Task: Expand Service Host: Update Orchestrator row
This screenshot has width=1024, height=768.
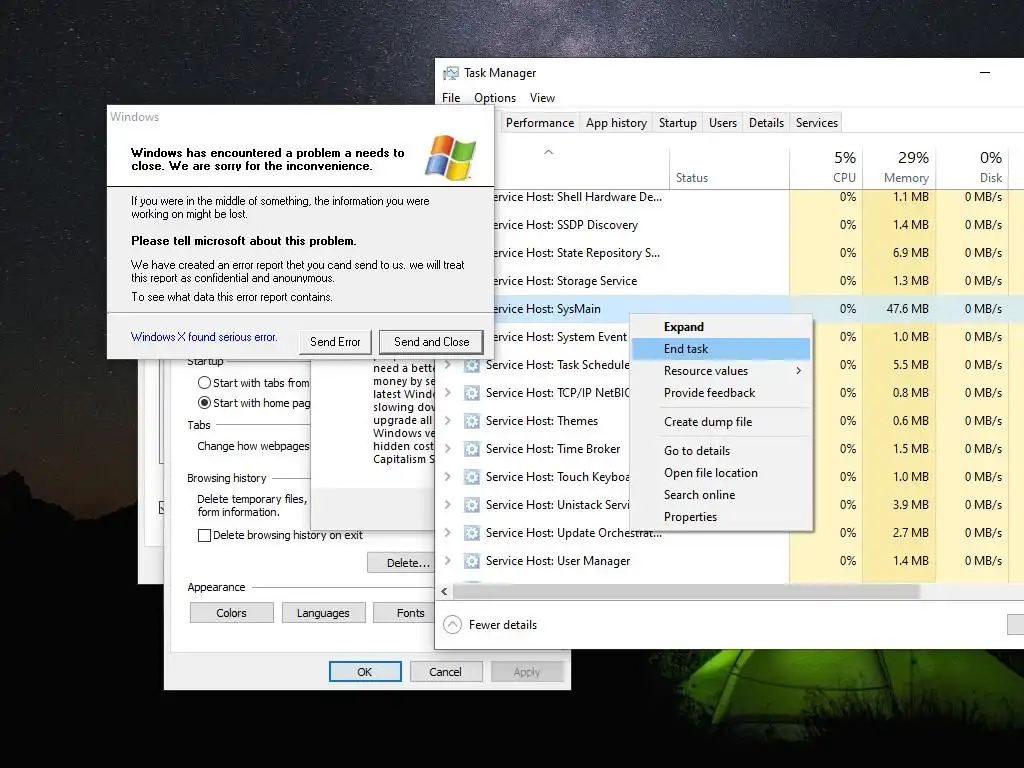Action: click(447, 534)
